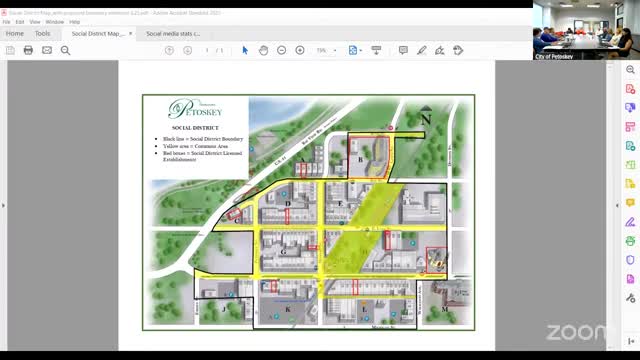Image resolution: width=640 pixels, height=360 pixels.
Task: Open the green printer tool in right pane
Action: tap(630, 241)
